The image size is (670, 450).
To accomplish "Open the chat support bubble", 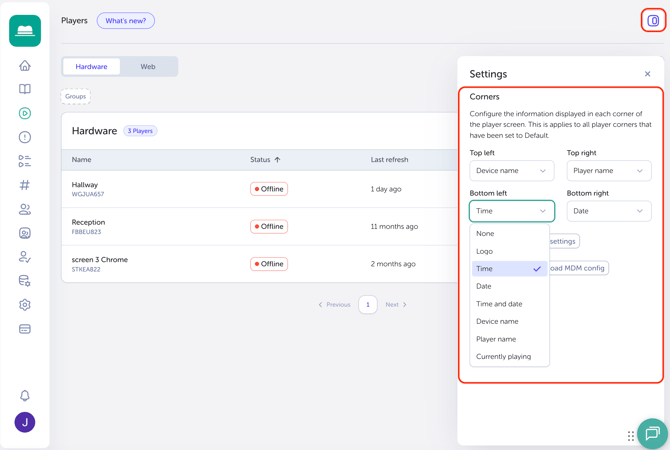I will tap(652, 434).
